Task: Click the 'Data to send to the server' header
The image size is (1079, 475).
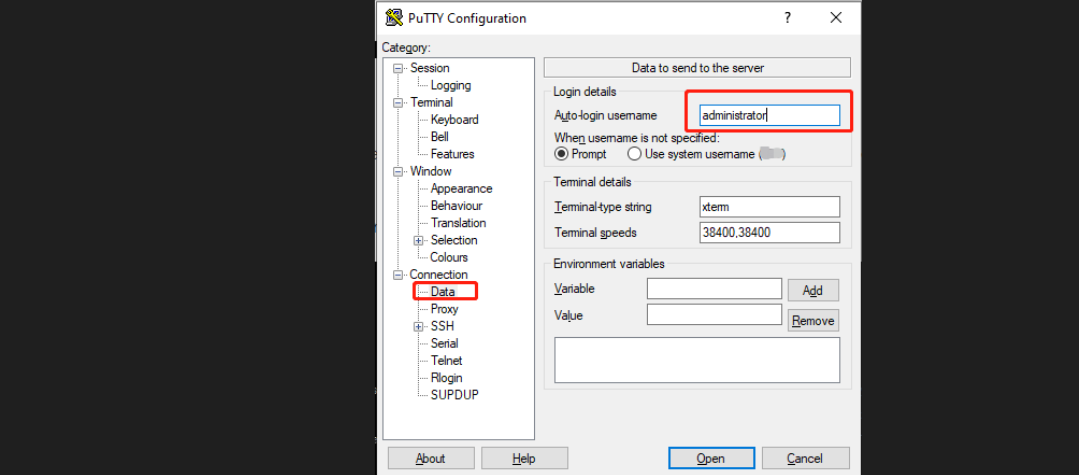Action: pos(697,67)
